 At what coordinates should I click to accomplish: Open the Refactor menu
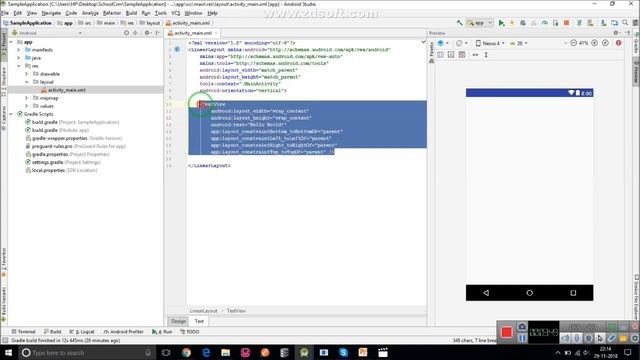click(x=111, y=13)
